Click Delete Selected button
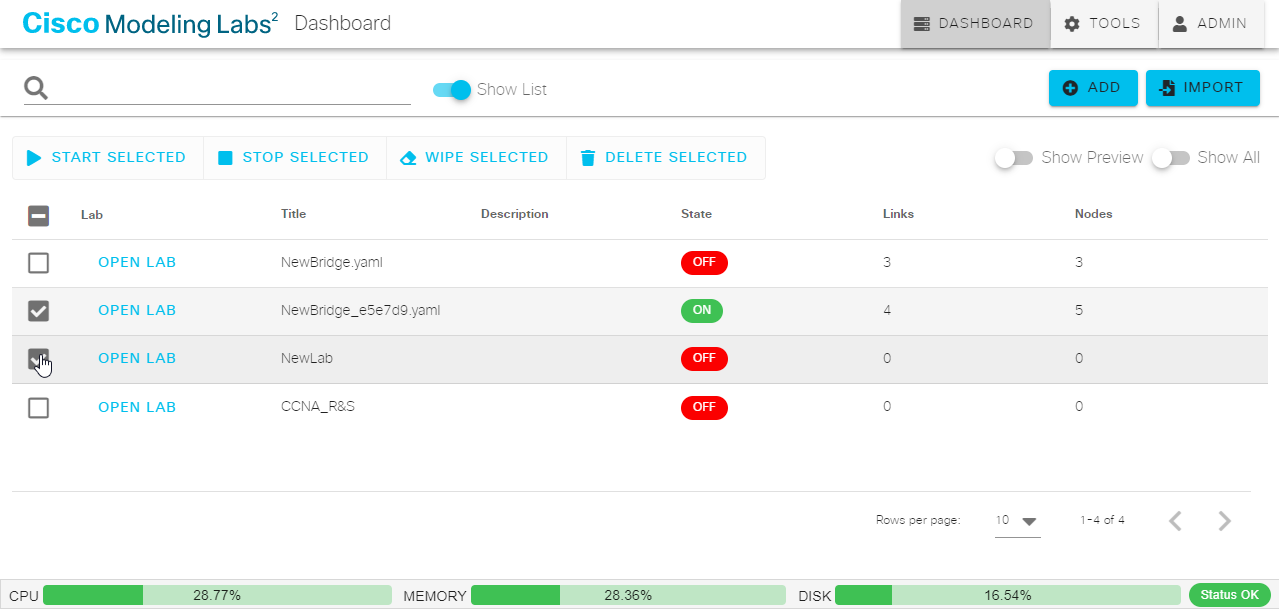This screenshot has width=1279, height=609. [665, 158]
